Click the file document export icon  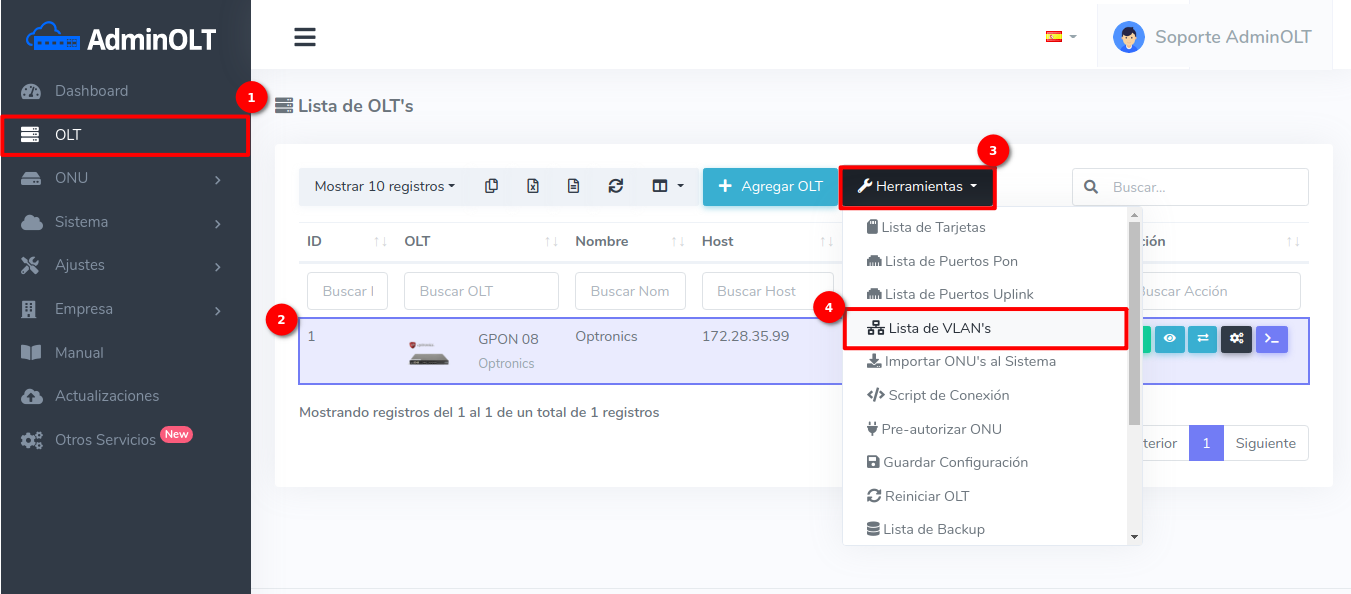pyautogui.click(x=574, y=186)
